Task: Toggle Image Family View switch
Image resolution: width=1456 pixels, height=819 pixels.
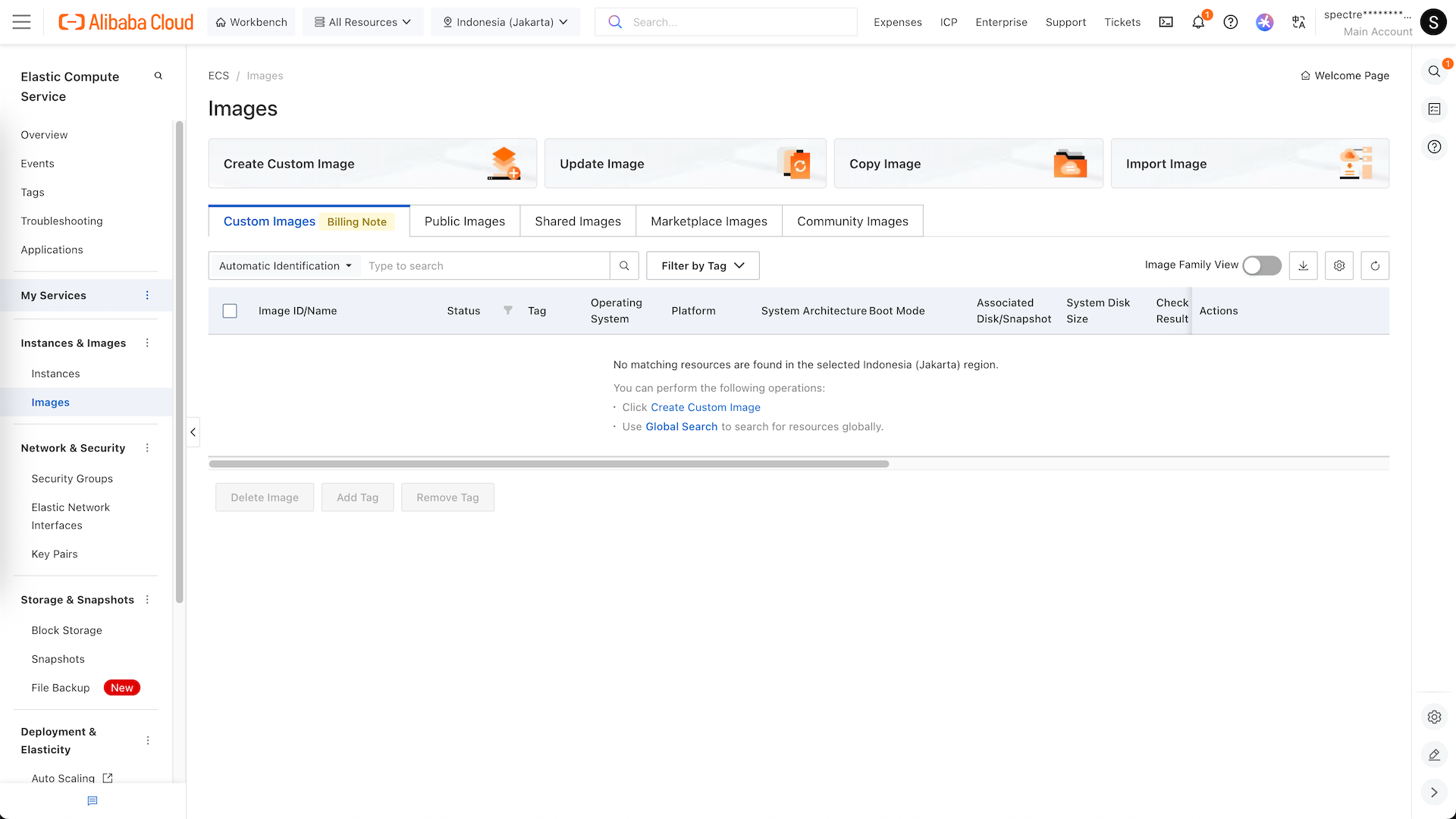Action: coord(1261,265)
